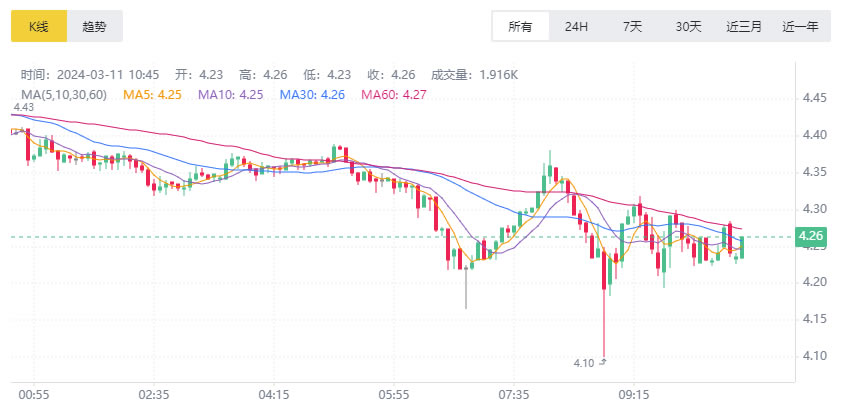Click the MA30 blue legend label
The height and width of the screenshot is (416, 847).
(312, 95)
